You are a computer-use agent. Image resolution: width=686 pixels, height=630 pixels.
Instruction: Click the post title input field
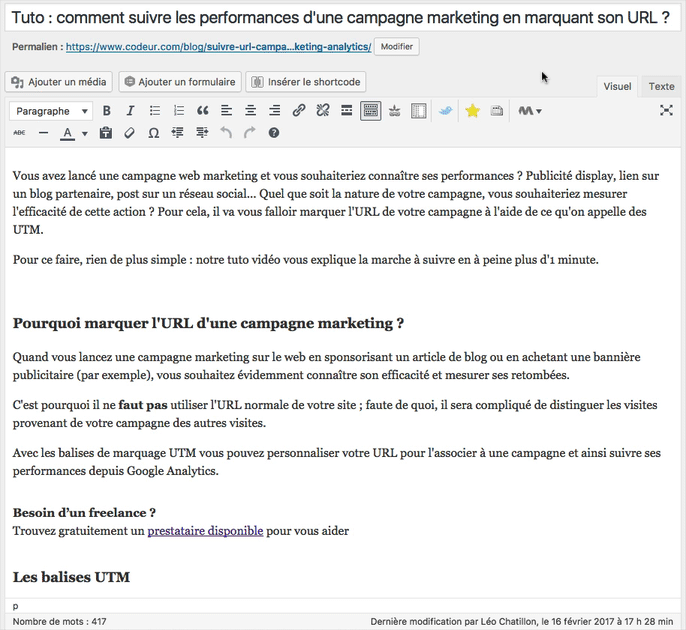pyautogui.click(x=343, y=18)
